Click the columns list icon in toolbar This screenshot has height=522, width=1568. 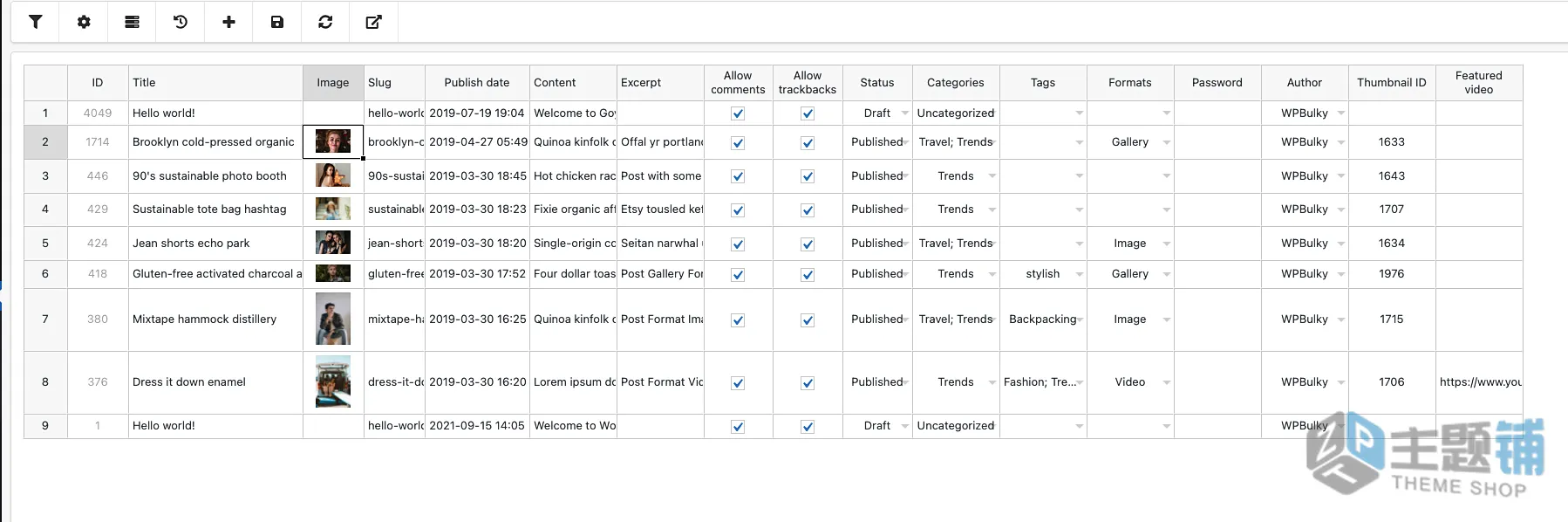coord(132,22)
